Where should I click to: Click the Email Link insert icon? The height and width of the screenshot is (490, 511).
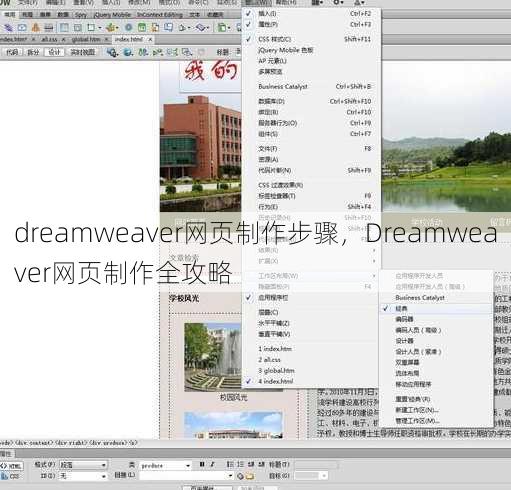pos(22,27)
